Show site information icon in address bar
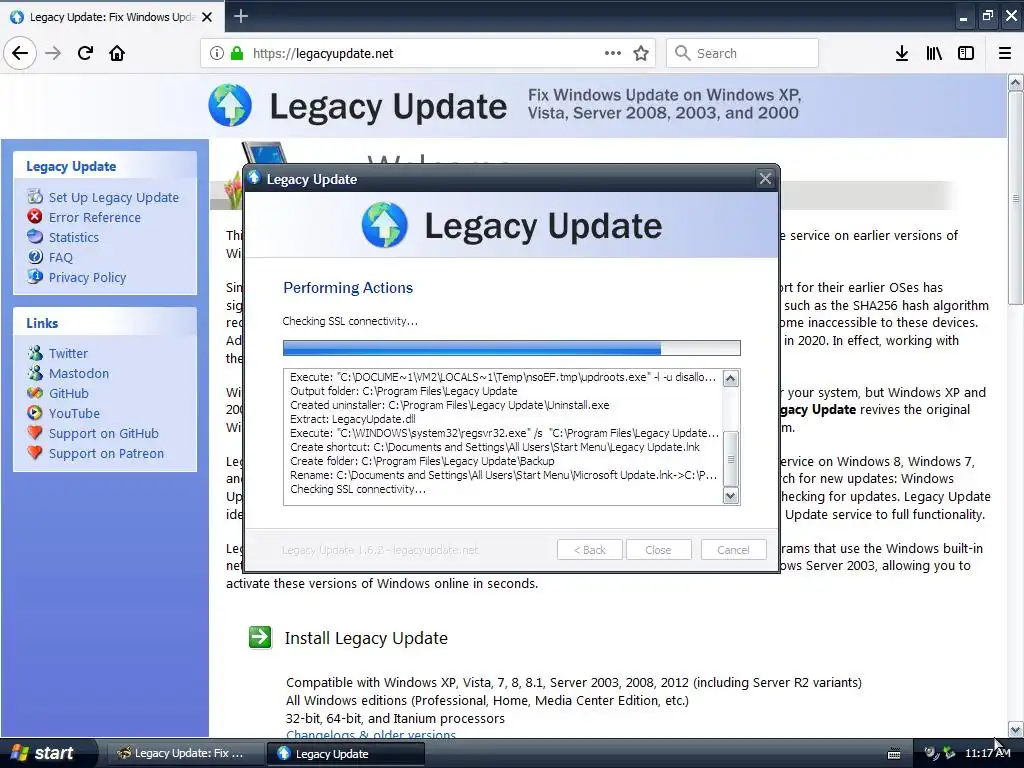The image size is (1024, 768). pyautogui.click(x=216, y=53)
